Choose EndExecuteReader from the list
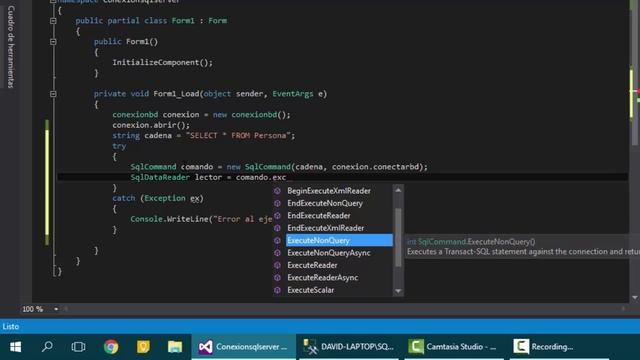Image resolution: width=640 pixels, height=360 pixels. pyautogui.click(x=319, y=216)
